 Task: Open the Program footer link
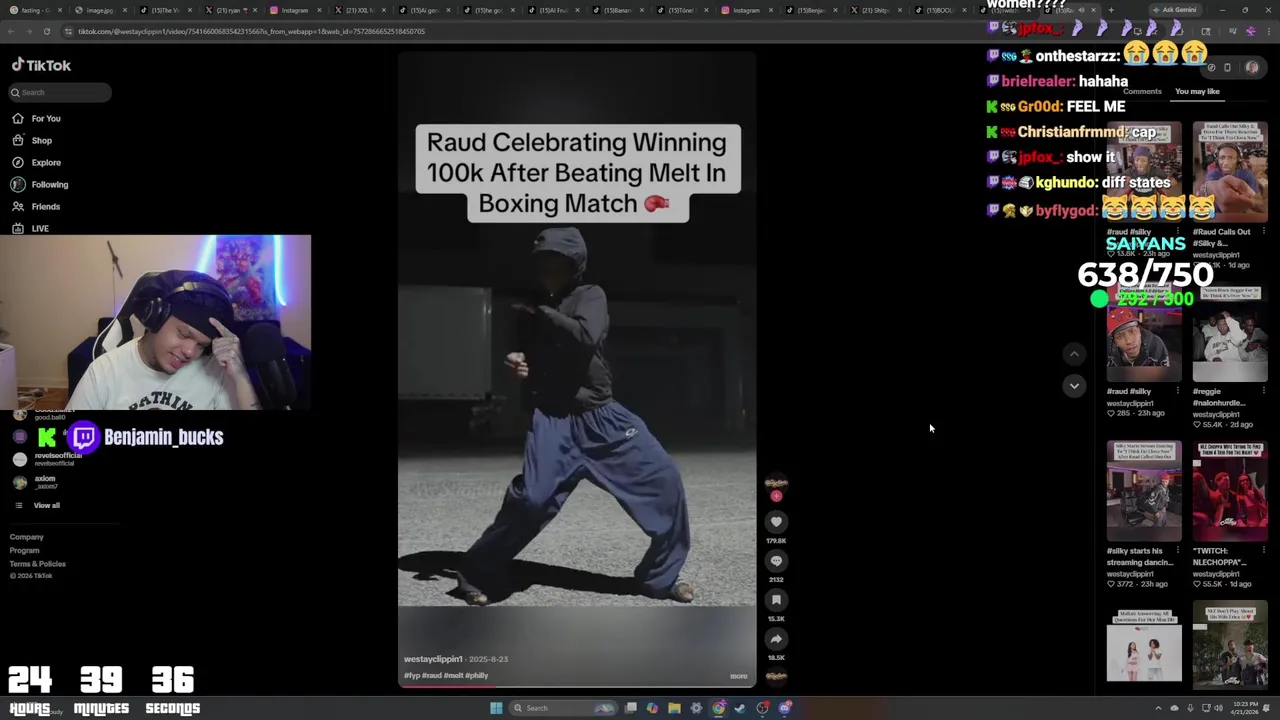pyautogui.click(x=25, y=550)
